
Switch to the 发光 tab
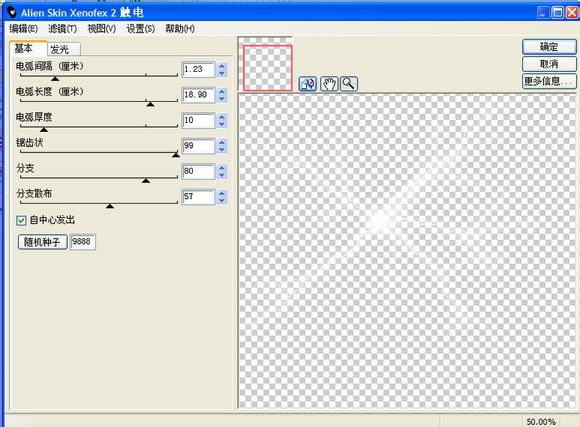point(64,49)
